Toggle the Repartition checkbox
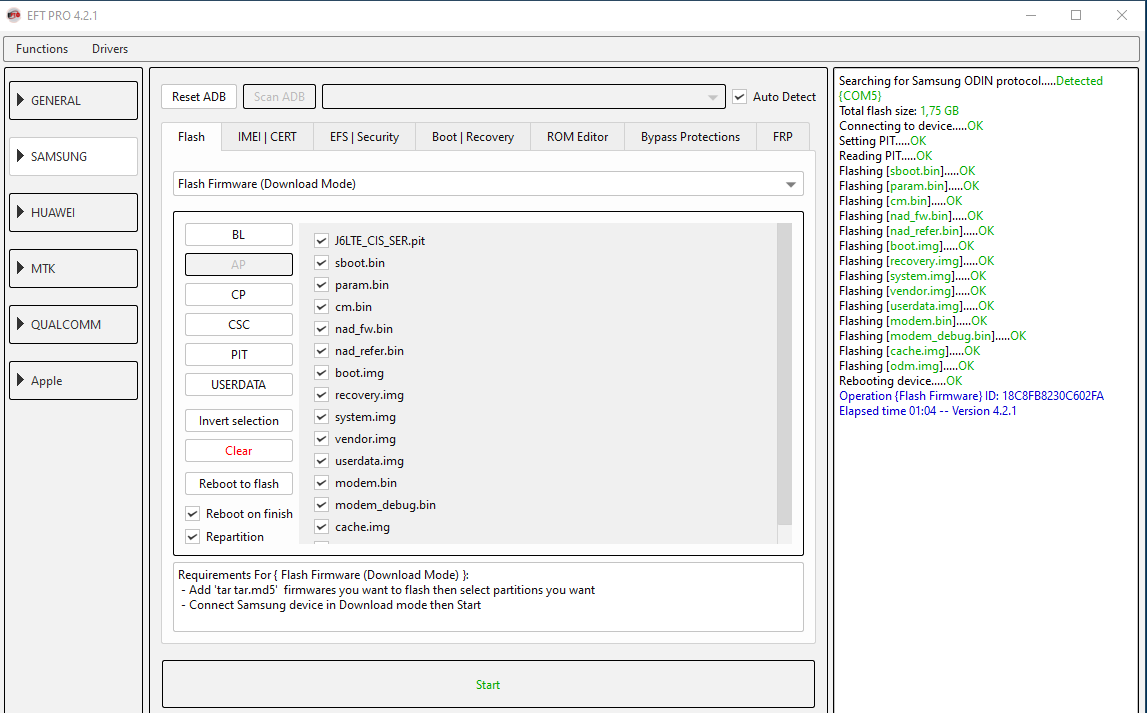 click(192, 537)
